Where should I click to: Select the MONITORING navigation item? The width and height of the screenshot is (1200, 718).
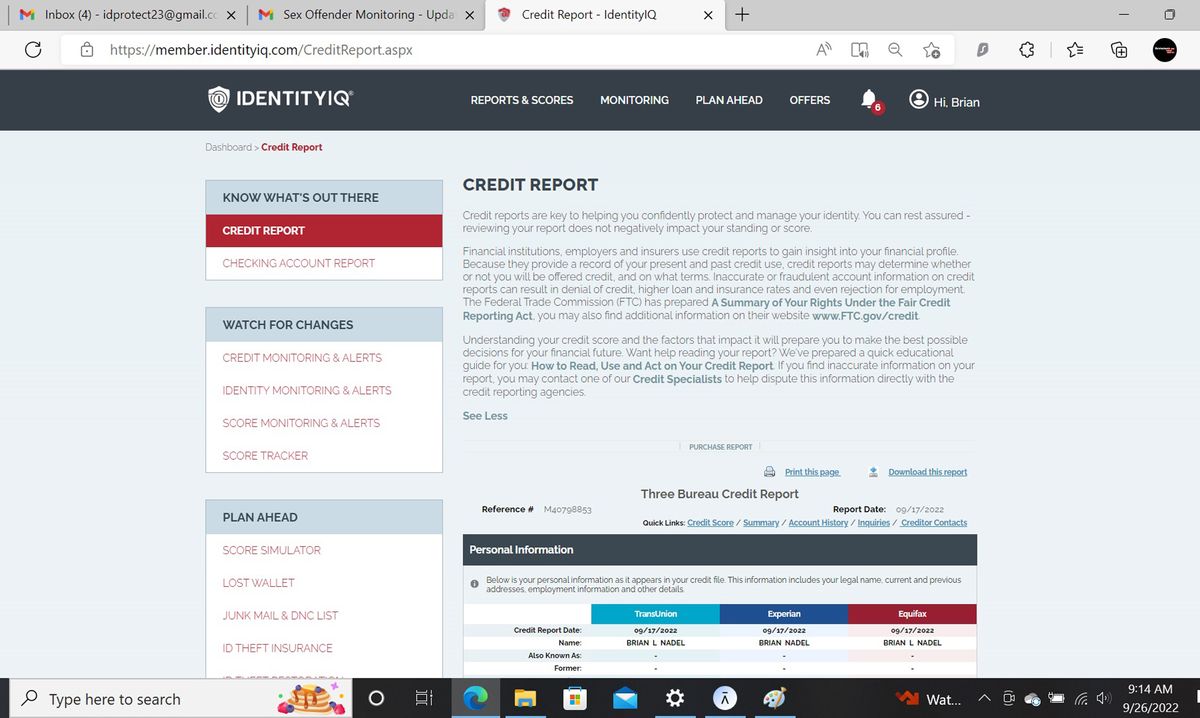click(x=634, y=100)
